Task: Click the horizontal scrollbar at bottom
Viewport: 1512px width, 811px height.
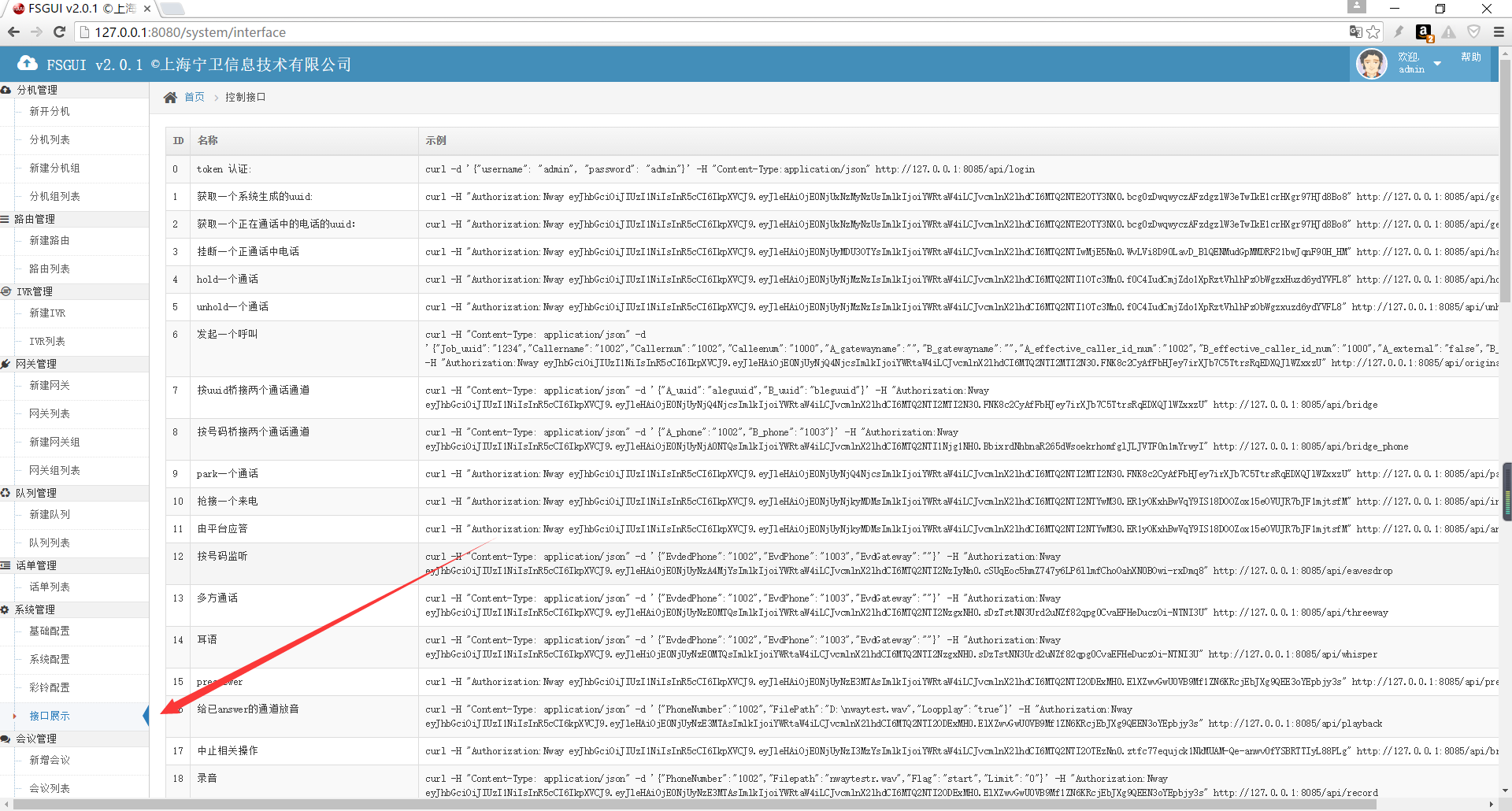Action: tap(693, 805)
